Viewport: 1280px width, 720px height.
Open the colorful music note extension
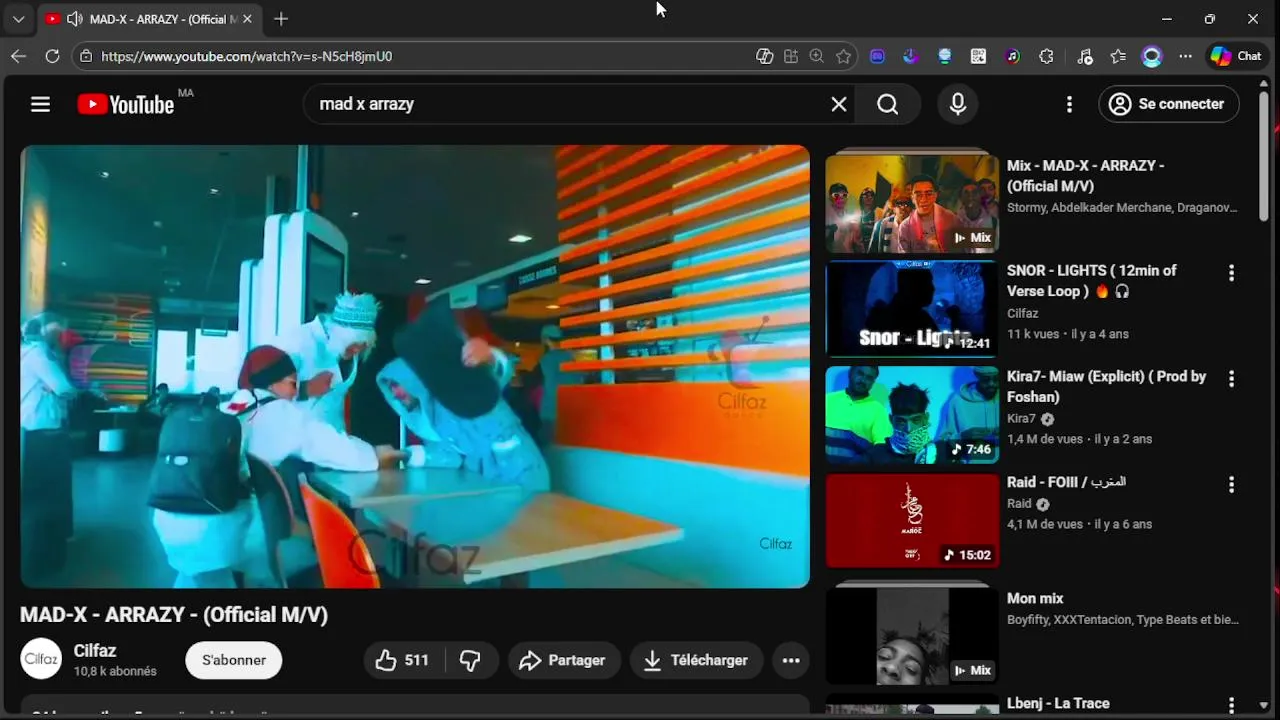coord(1012,56)
